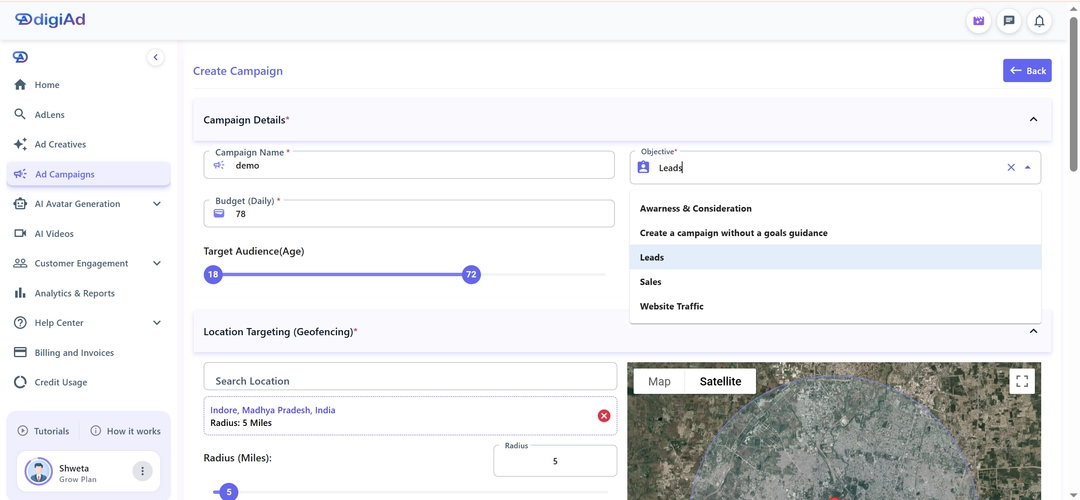Close the Objective dropdown with the arrow
Image resolution: width=1080 pixels, height=500 pixels.
(x=1028, y=167)
